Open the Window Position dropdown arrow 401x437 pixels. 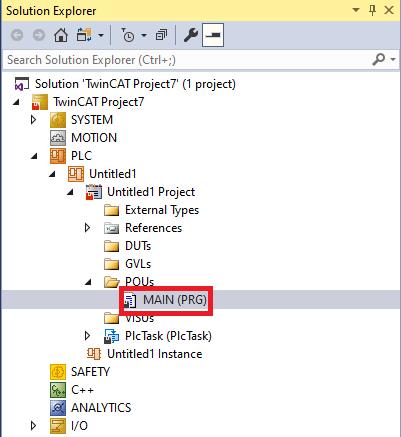pyautogui.click(x=356, y=10)
